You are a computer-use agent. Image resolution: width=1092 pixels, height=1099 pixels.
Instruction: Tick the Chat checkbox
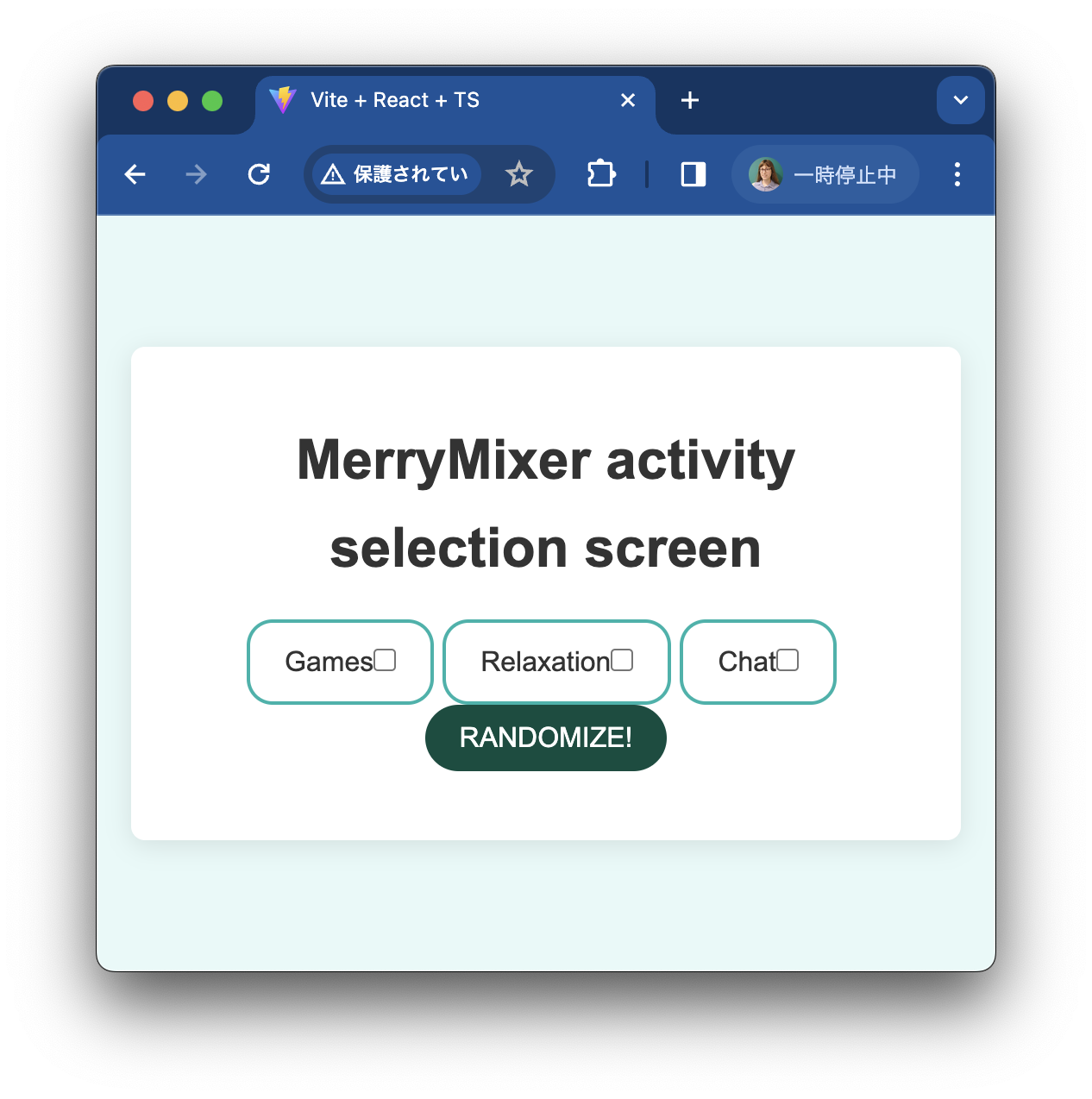click(788, 660)
